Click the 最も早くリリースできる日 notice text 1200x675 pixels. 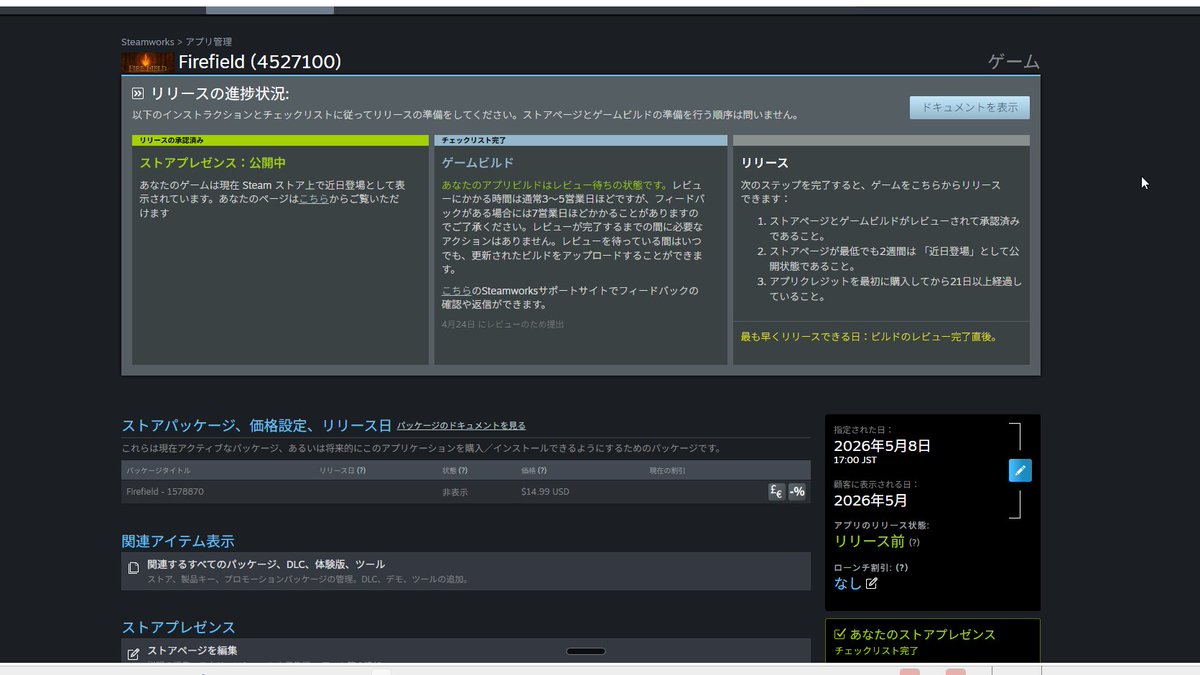point(869,336)
